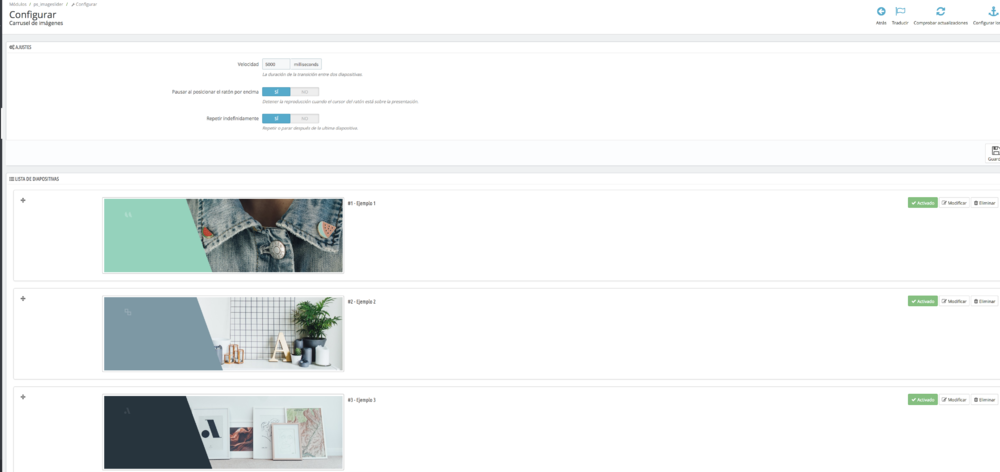The image size is (1000, 472).
Task: Open the plant and letter A thumbnail
Action: coord(223,334)
